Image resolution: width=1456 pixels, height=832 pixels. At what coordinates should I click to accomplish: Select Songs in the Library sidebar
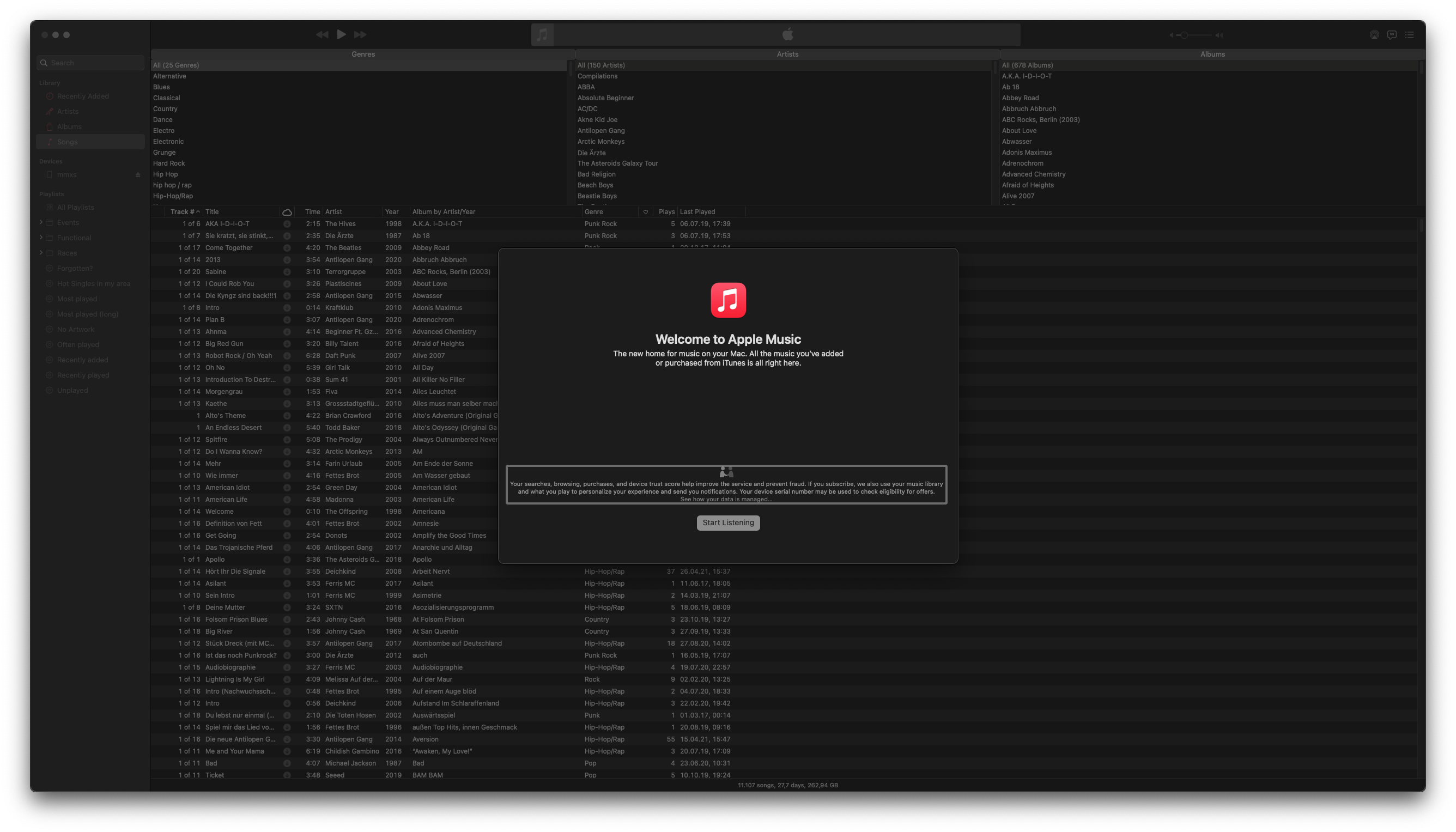point(68,142)
